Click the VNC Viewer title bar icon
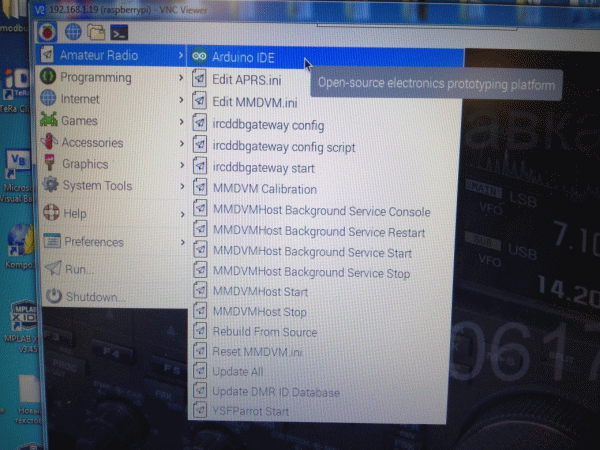 [x=39, y=10]
